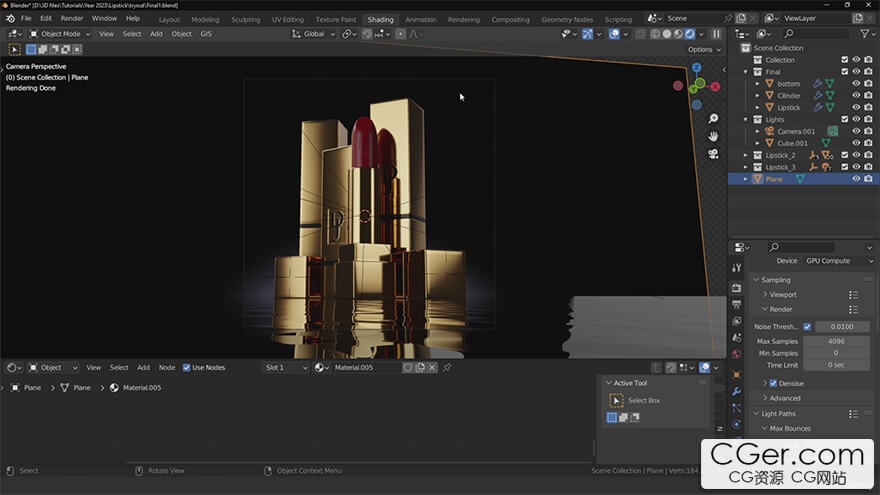This screenshot has width=880, height=495.
Task: Click the X axis on the navigation gizmo
Action: (715, 87)
